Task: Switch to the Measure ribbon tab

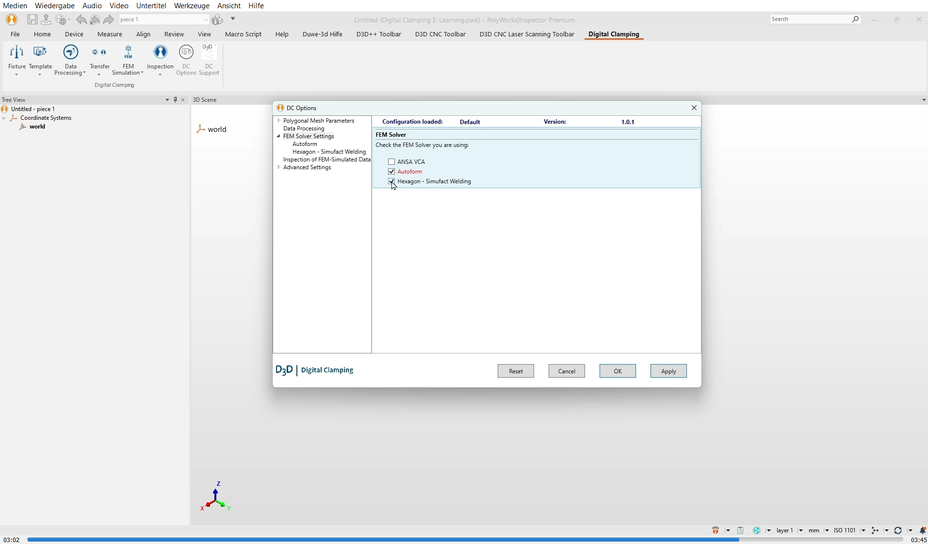Action: [109, 34]
